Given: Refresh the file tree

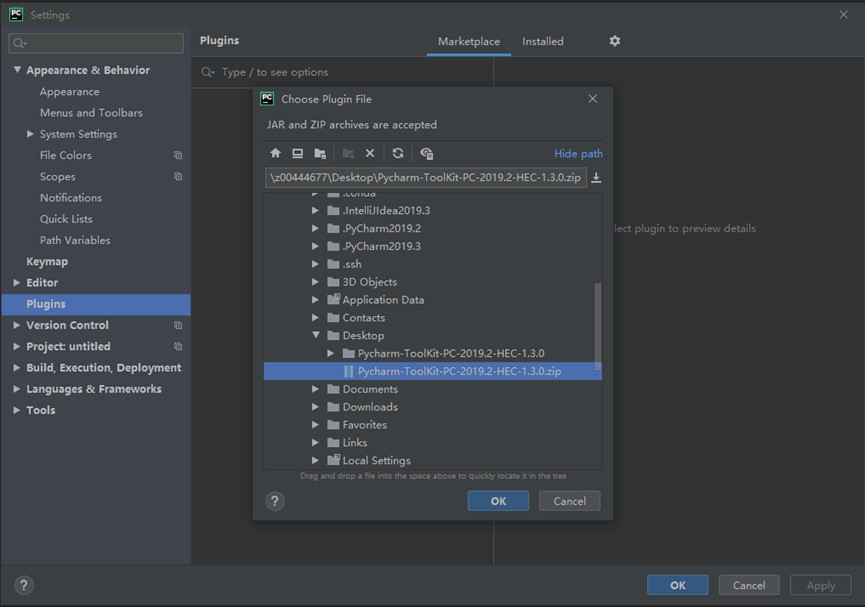Looking at the screenshot, I should (398, 153).
